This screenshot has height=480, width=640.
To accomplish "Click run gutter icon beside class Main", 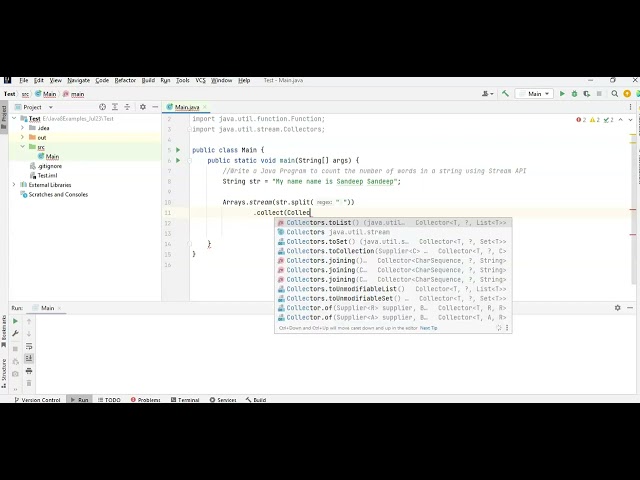I will [178, 150].
